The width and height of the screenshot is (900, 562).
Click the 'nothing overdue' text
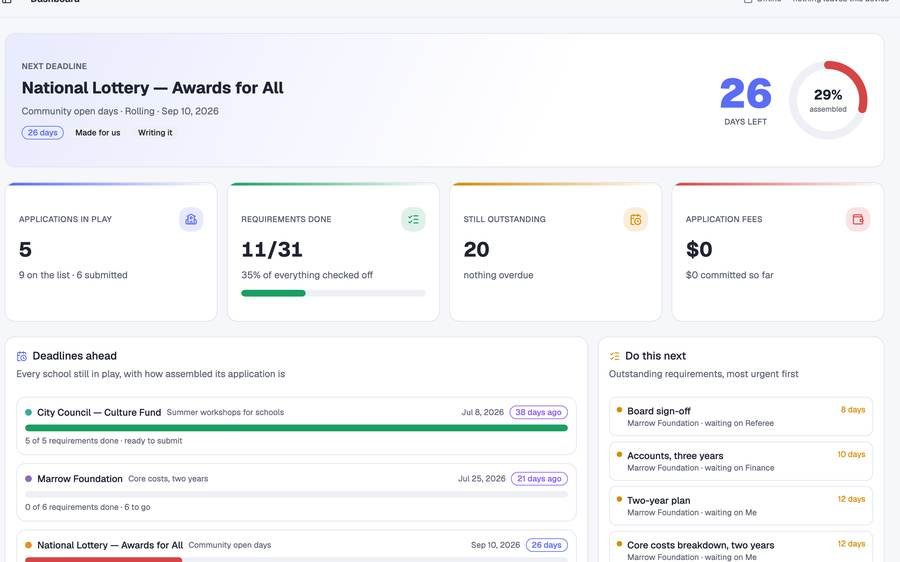click(498, 275)
